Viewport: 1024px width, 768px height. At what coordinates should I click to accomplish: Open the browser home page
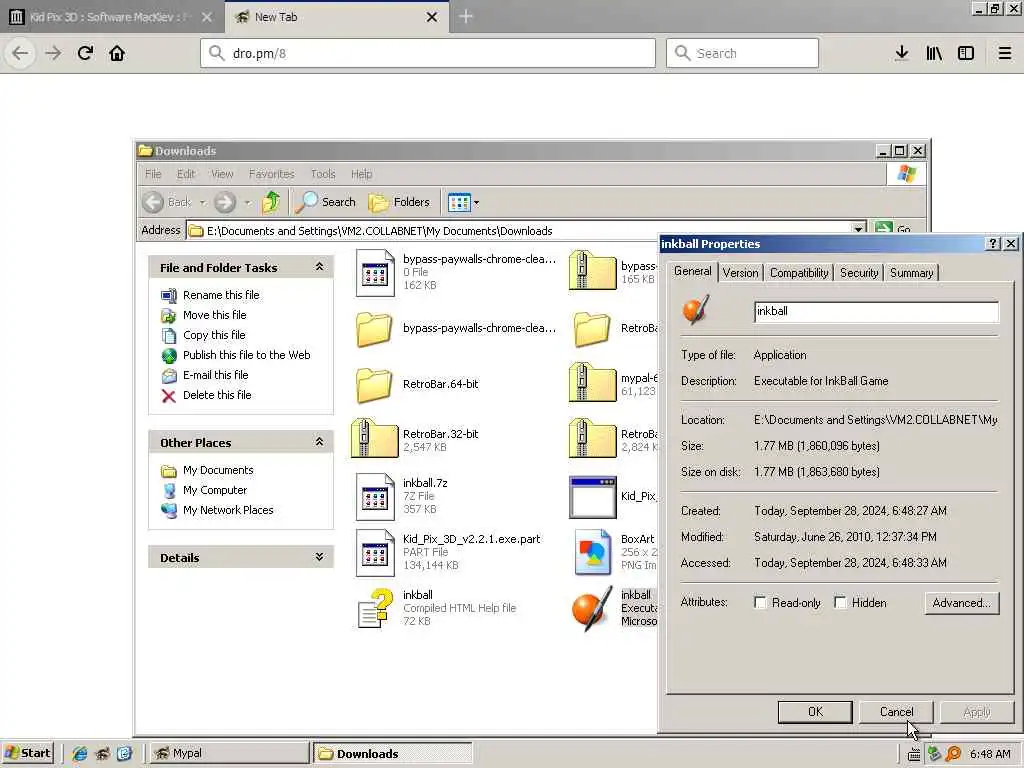(x=117, y=54)
